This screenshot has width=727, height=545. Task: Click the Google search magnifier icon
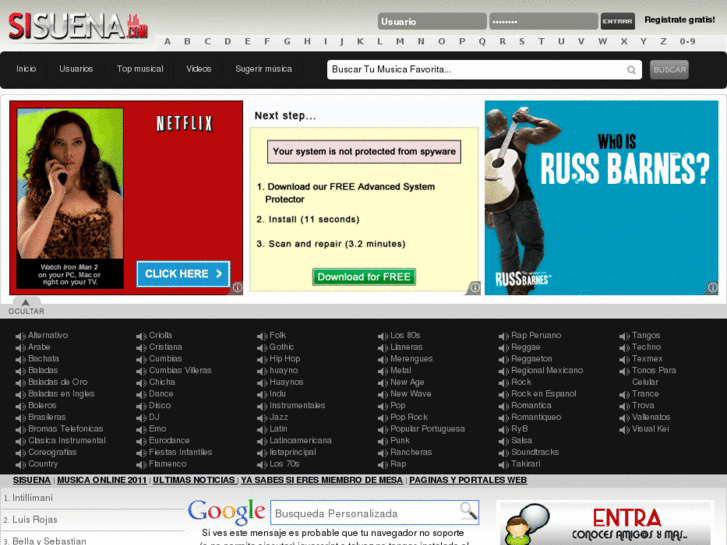point(468,511)
